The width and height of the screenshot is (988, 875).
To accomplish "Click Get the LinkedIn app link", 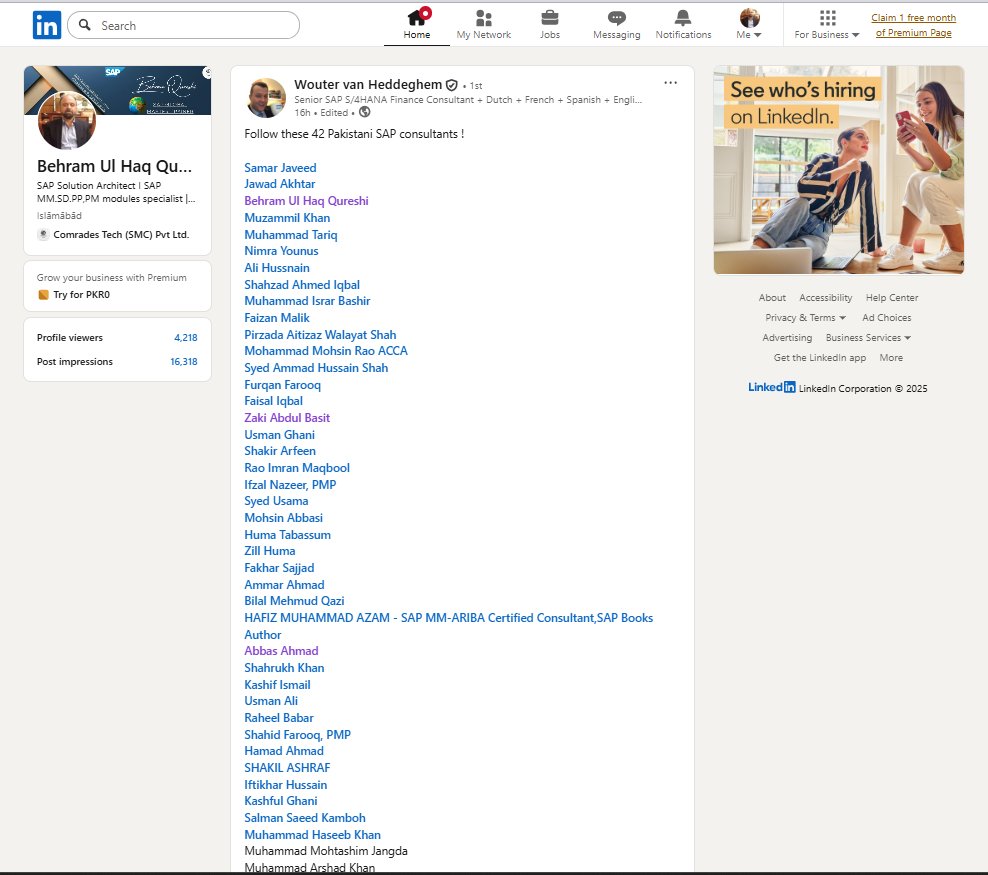I will 820,358.
